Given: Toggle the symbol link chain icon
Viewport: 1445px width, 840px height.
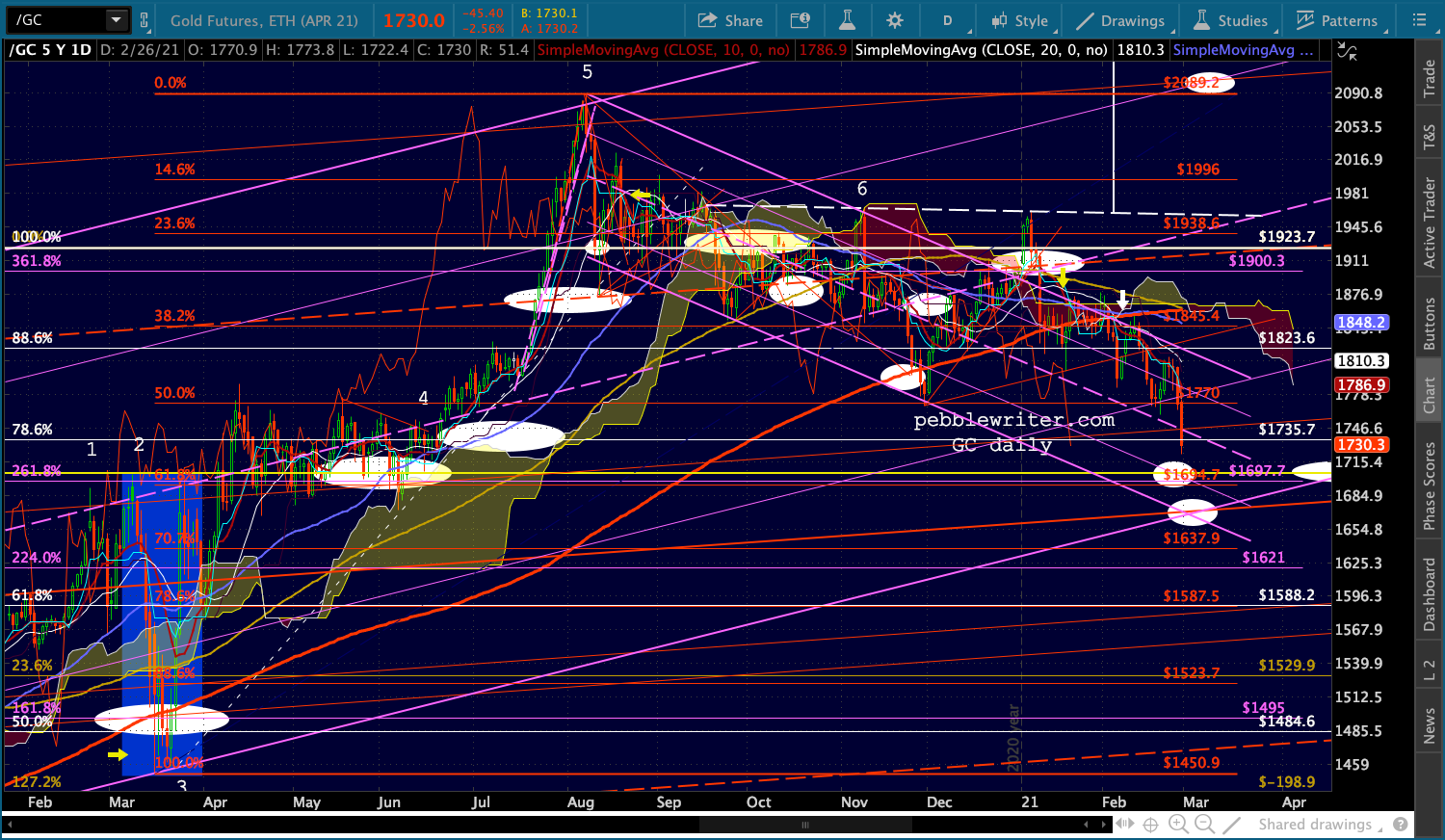Looking at the screenshot, I should pyautogui.click(x=144, y=20).
